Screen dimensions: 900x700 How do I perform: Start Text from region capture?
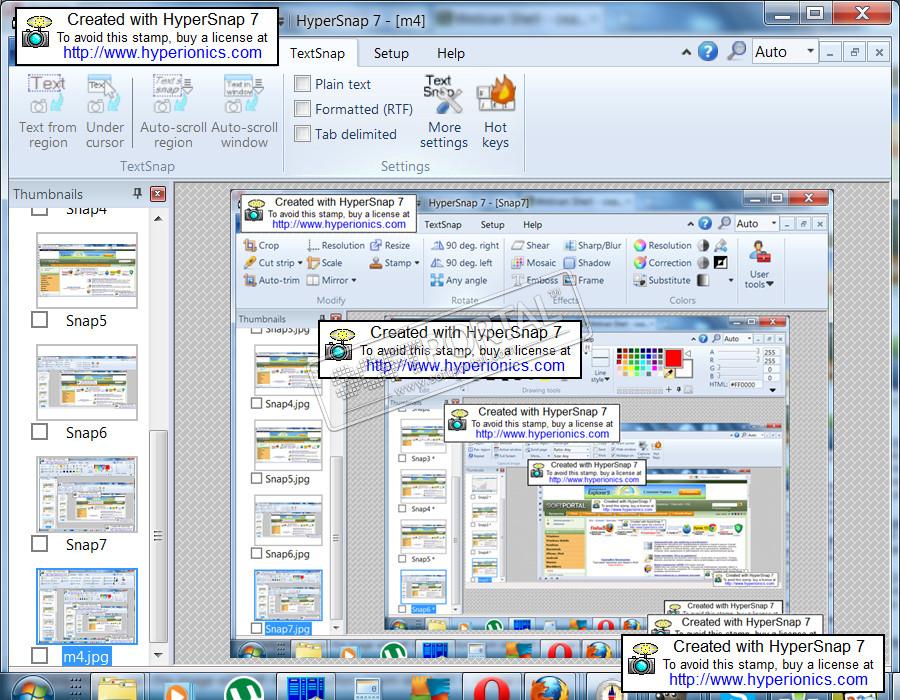[48, 112]
